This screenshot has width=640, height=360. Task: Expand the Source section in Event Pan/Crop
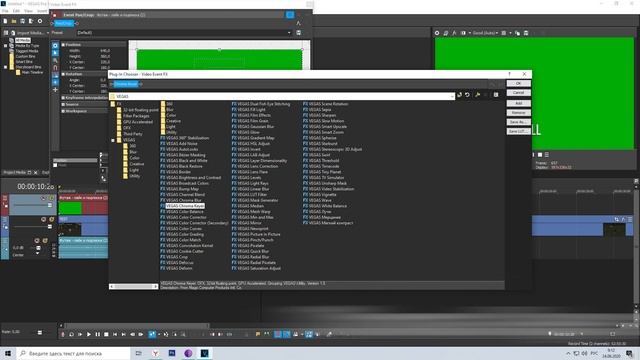click(x=63, y=104)
